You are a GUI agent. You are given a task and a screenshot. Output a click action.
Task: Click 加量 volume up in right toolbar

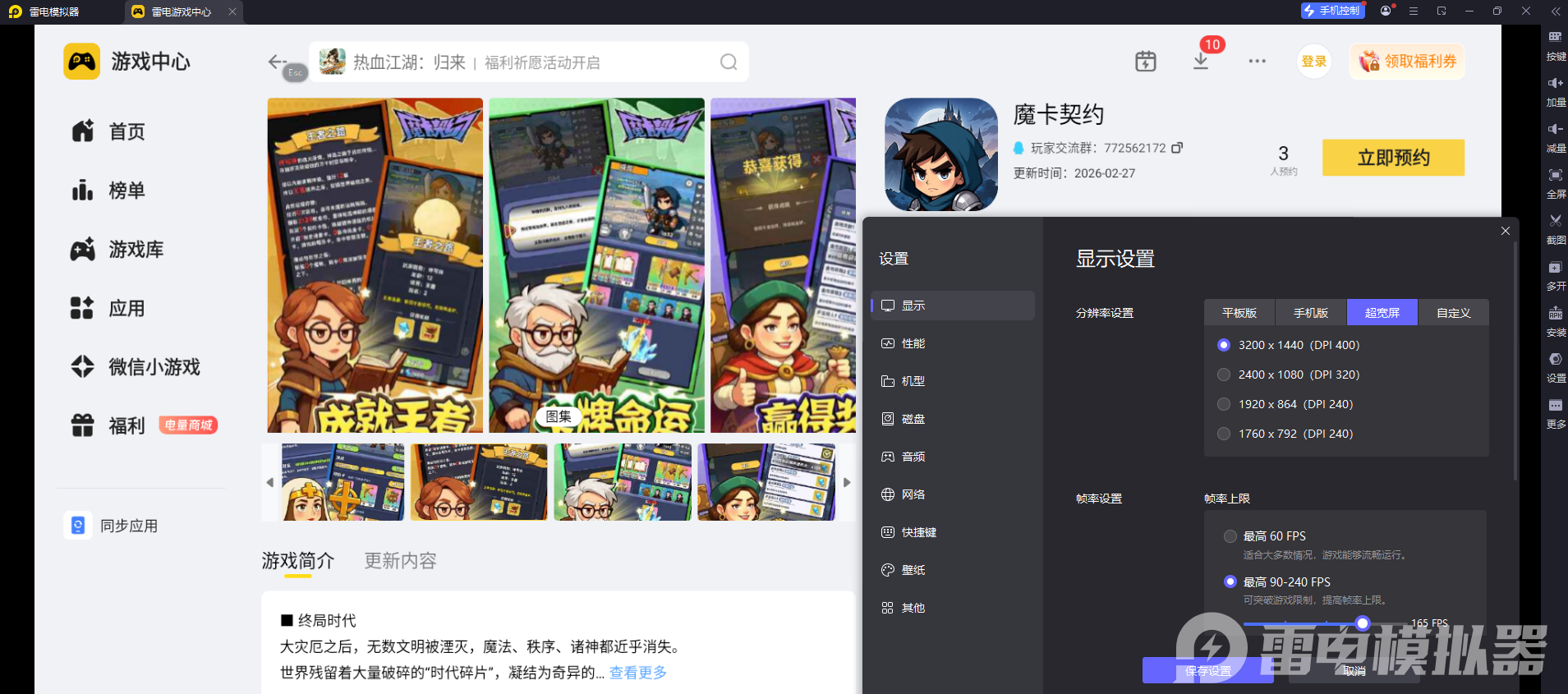tap(1556, 92)
